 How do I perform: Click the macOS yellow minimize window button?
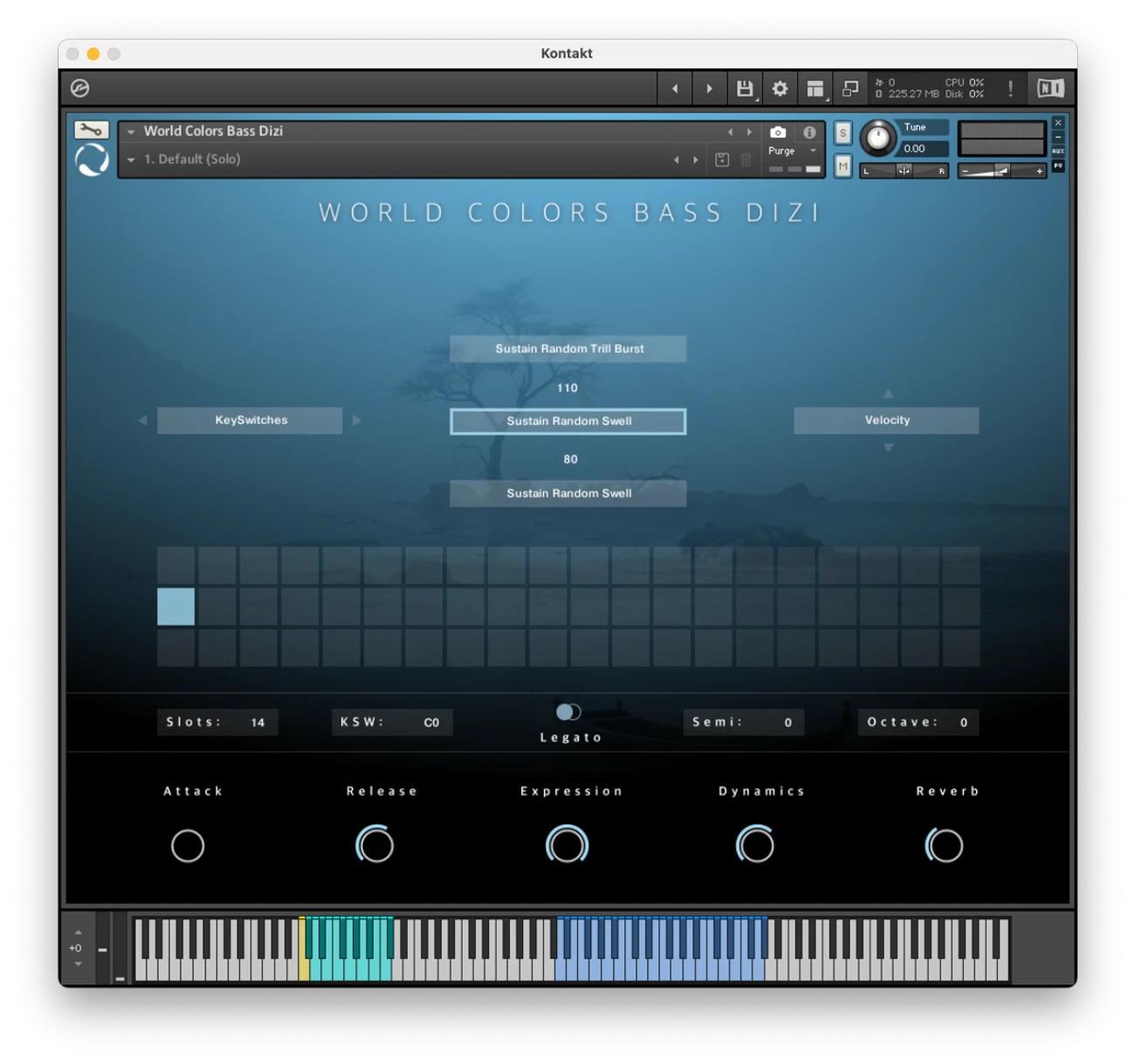(93, 54)
